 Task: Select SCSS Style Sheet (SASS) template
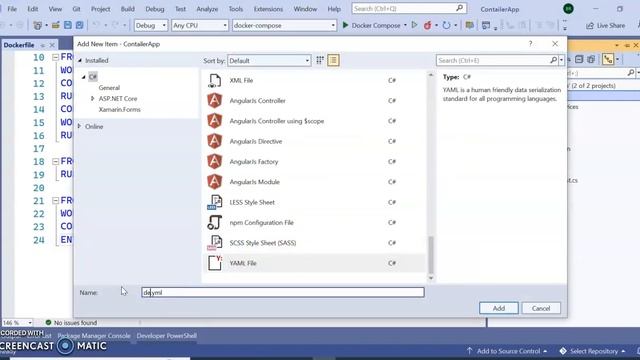tap(262, 243)
